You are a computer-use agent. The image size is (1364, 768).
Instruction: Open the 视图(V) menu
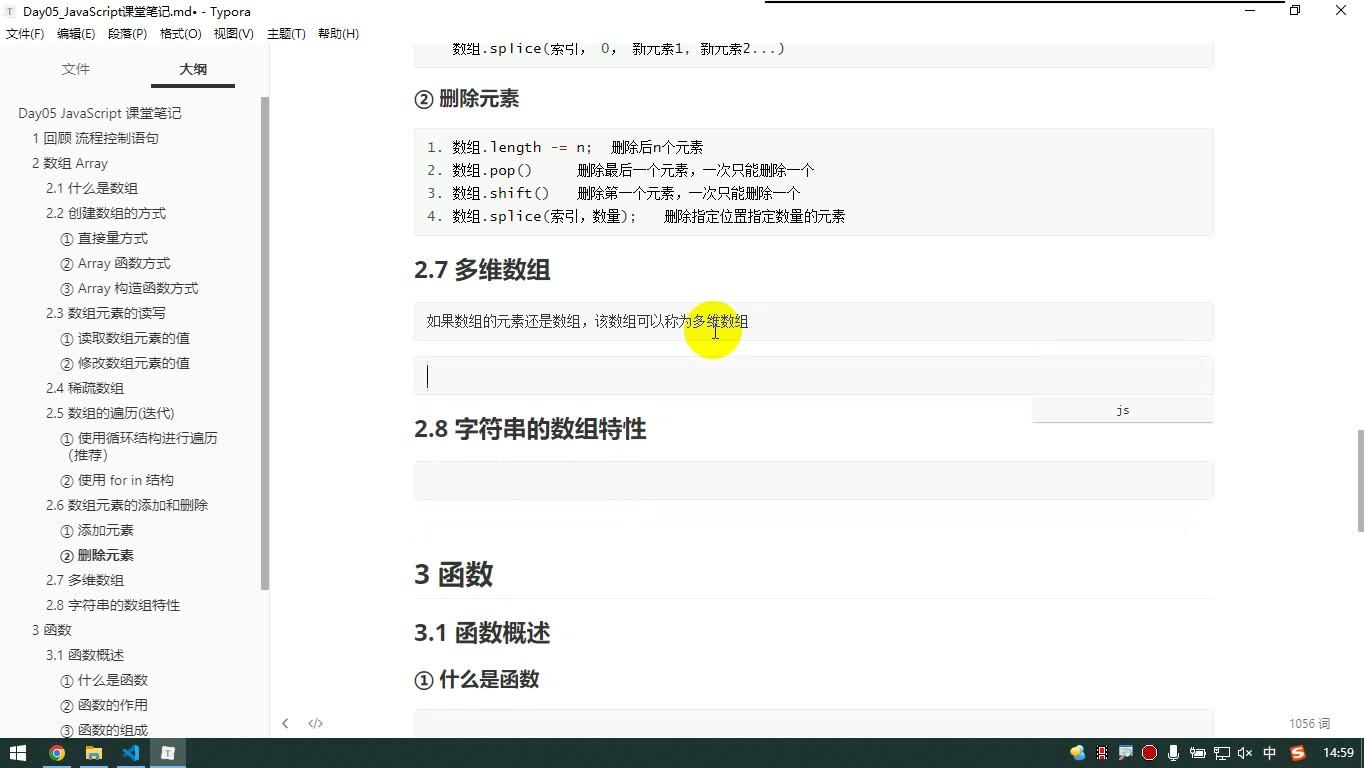pyautogui.click(x=234, y=34)
